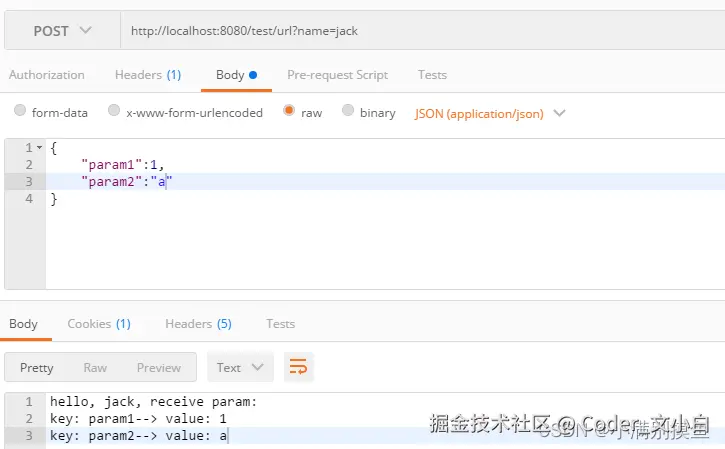Open the JSON (application/json) content type dropdown
Screen dimensions: 725x449
pyautogui.click(x=490, y=114)
